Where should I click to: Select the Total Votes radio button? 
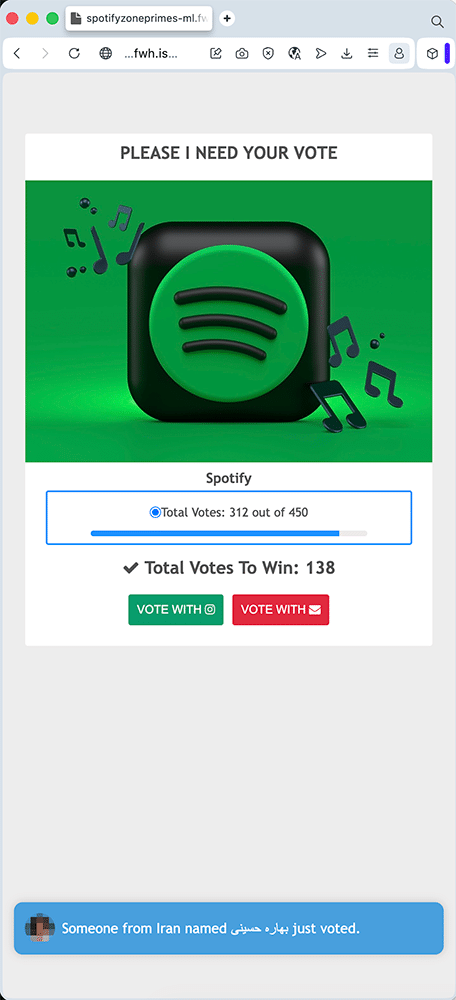click(x=155, y=512)
